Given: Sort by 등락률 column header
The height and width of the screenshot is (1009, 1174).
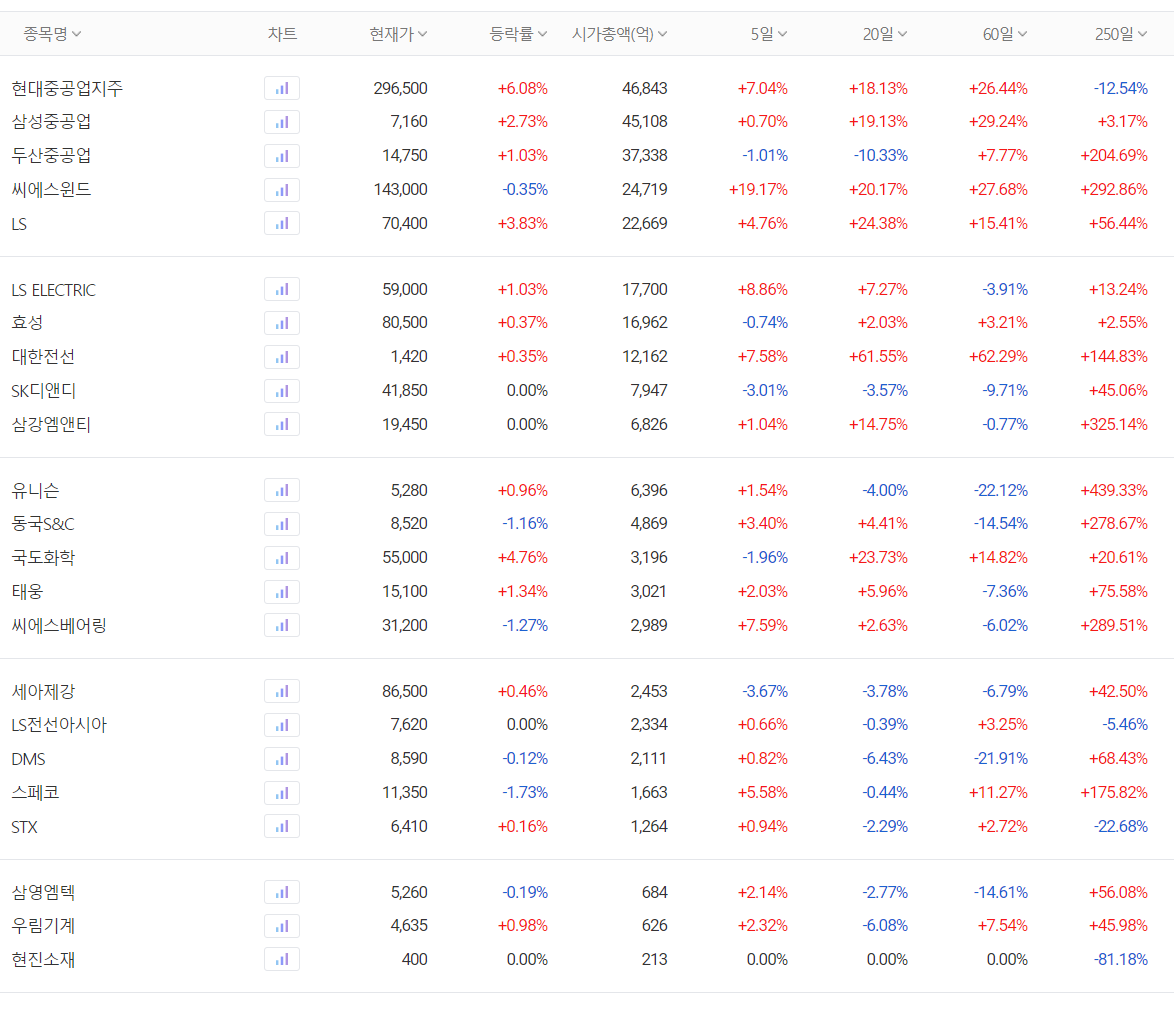Looking at the screenshot, I should coord(518,34).
